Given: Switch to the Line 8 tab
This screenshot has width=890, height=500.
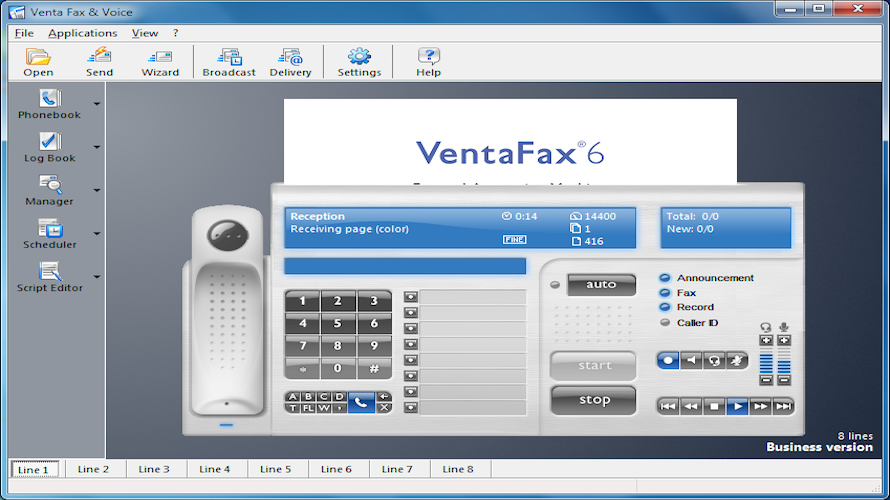Looking at the screenshot, I should 457,469.
